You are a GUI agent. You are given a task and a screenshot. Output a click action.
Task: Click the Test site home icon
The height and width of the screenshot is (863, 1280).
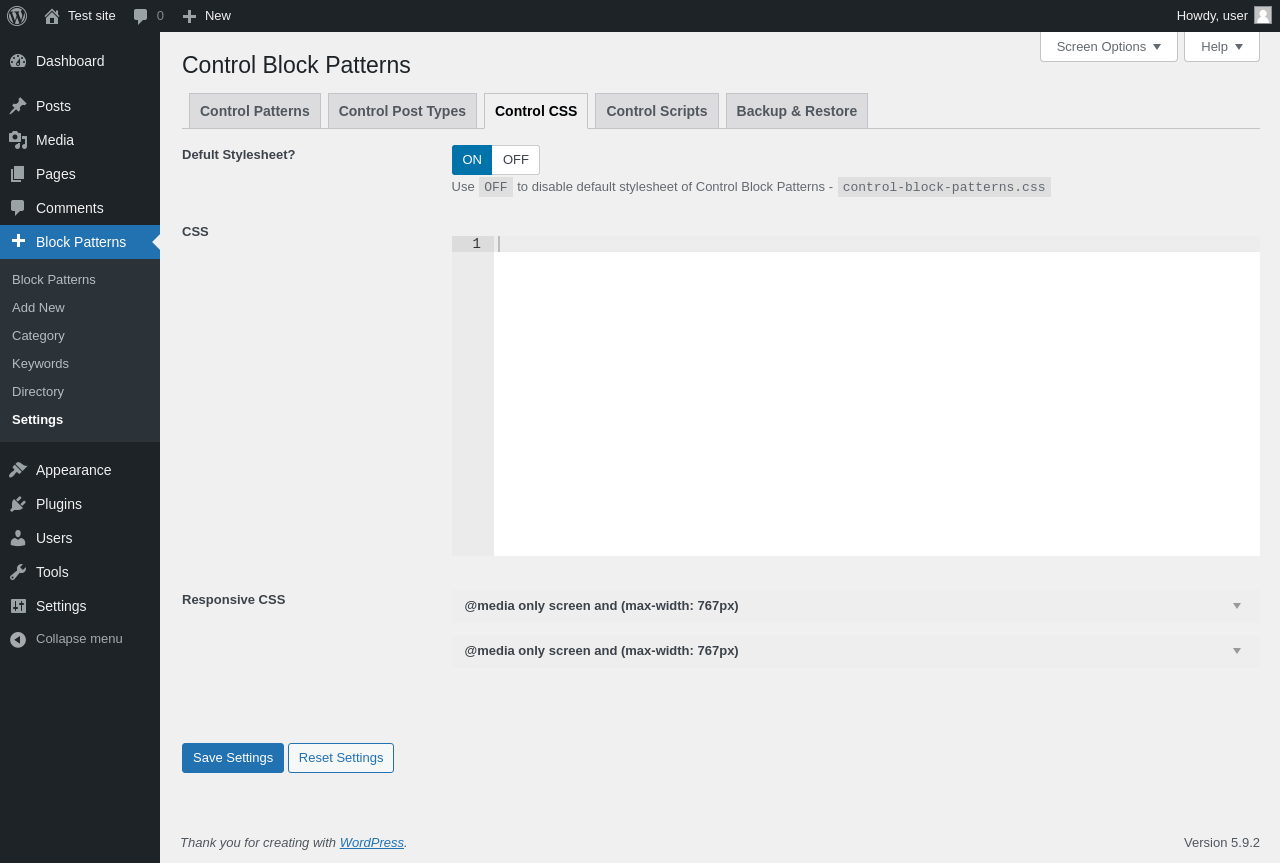52,16
